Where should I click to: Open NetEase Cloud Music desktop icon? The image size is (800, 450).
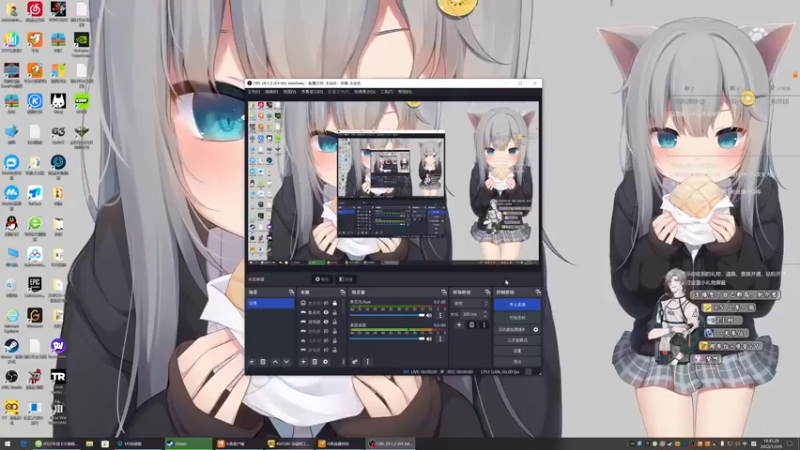[35, 12]
